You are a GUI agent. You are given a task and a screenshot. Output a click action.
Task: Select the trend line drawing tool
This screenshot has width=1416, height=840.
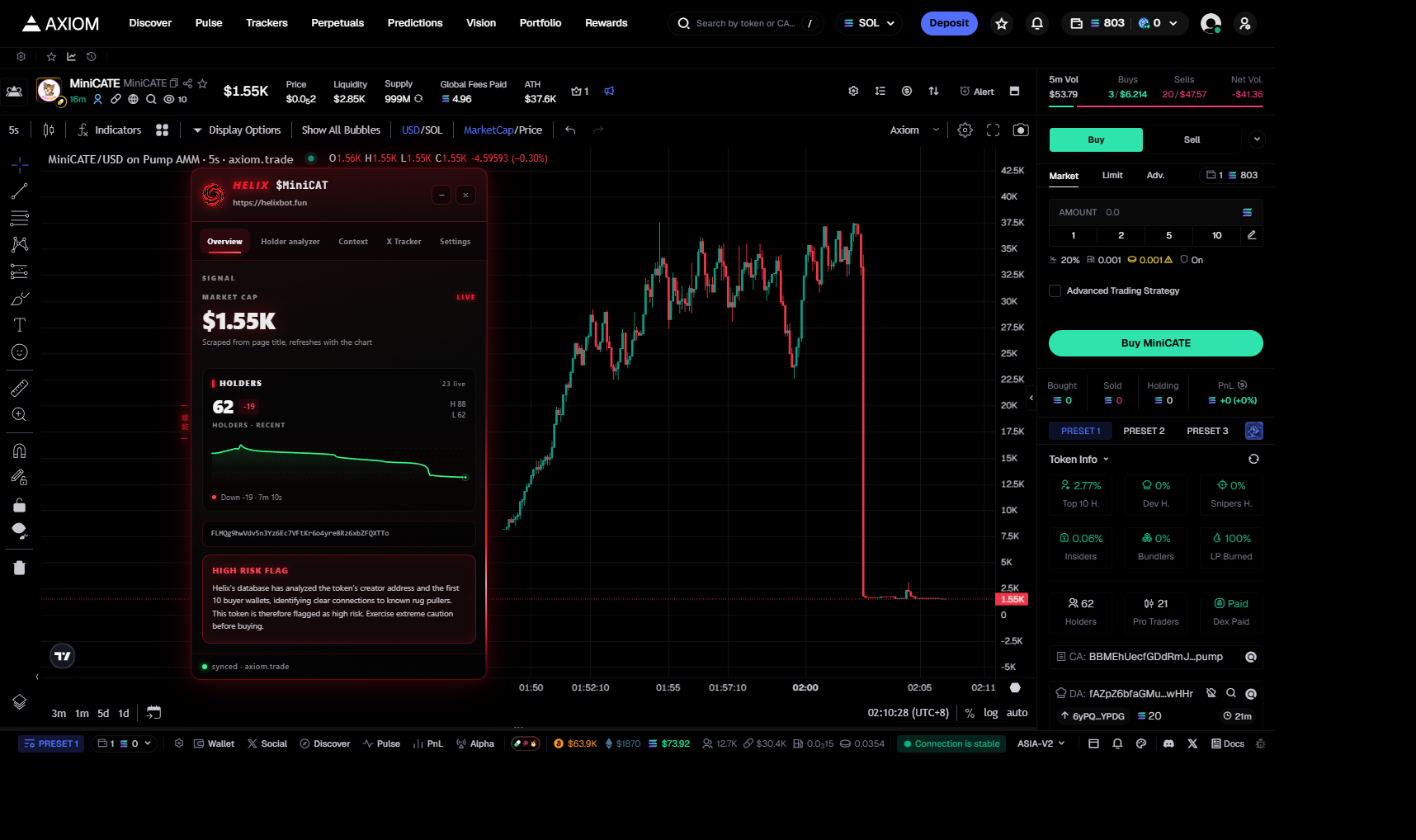click(20, 191)
